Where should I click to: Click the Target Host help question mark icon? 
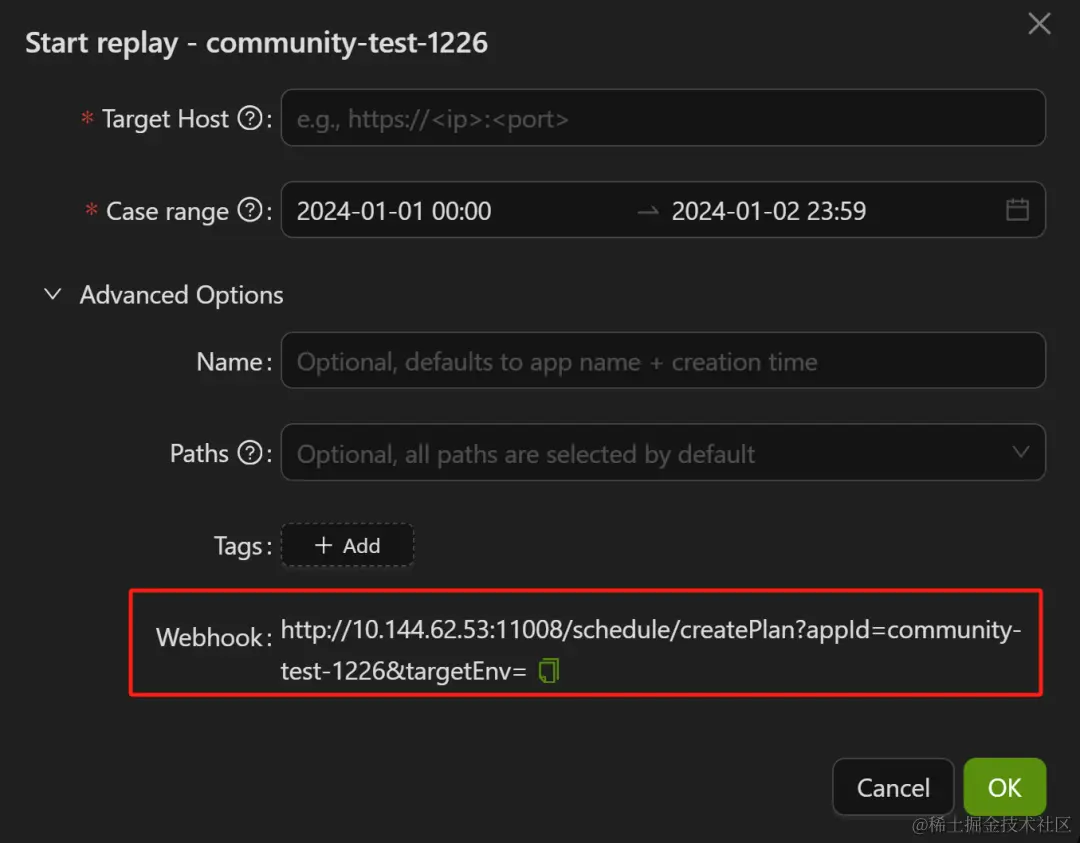click(250, 118)
